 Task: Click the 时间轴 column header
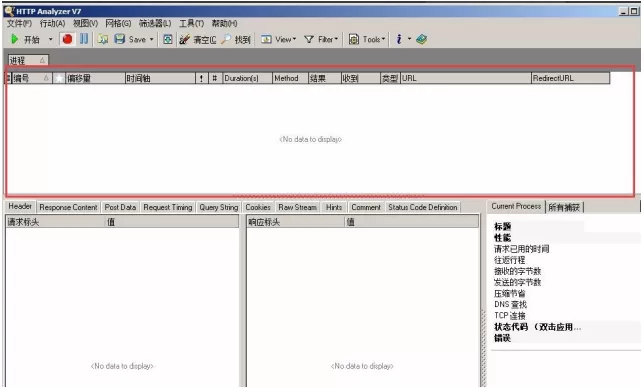click(160, 78)
